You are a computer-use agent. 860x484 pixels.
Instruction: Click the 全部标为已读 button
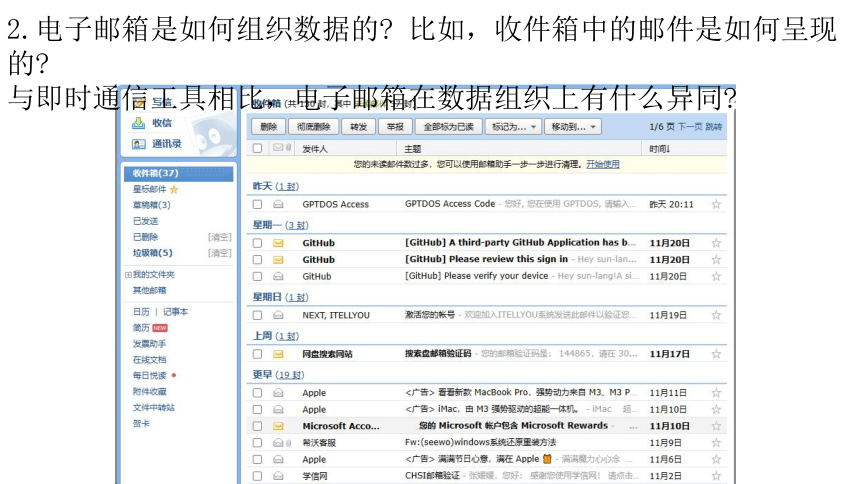tap(449, 127)
